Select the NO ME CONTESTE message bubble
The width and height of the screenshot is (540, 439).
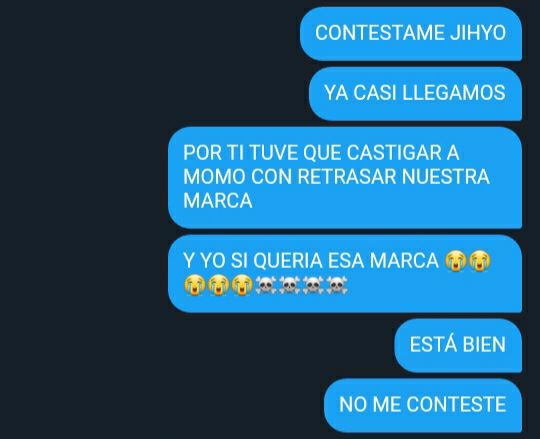[x=423, y=405]
